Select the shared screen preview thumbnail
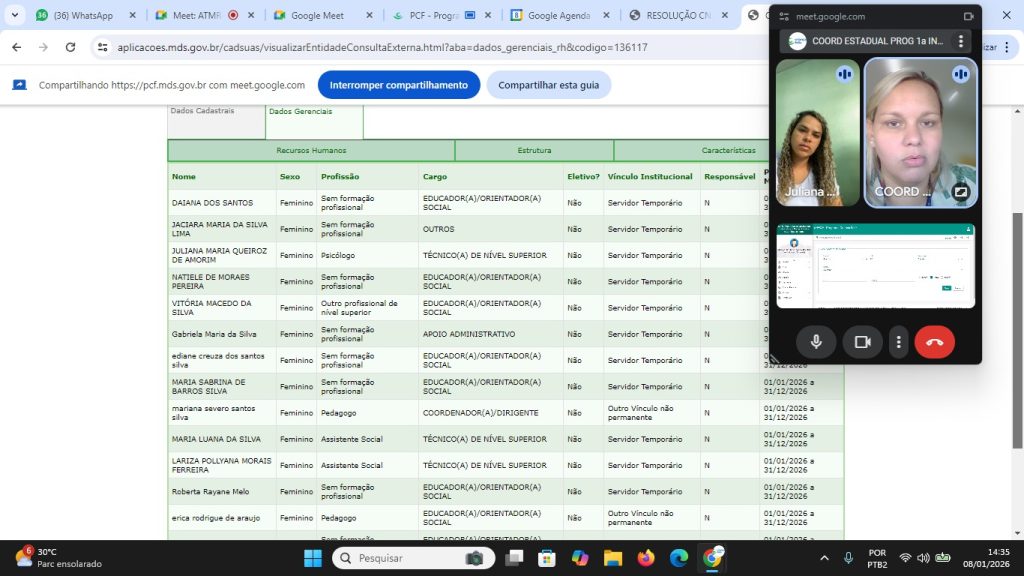 point(875,265)
